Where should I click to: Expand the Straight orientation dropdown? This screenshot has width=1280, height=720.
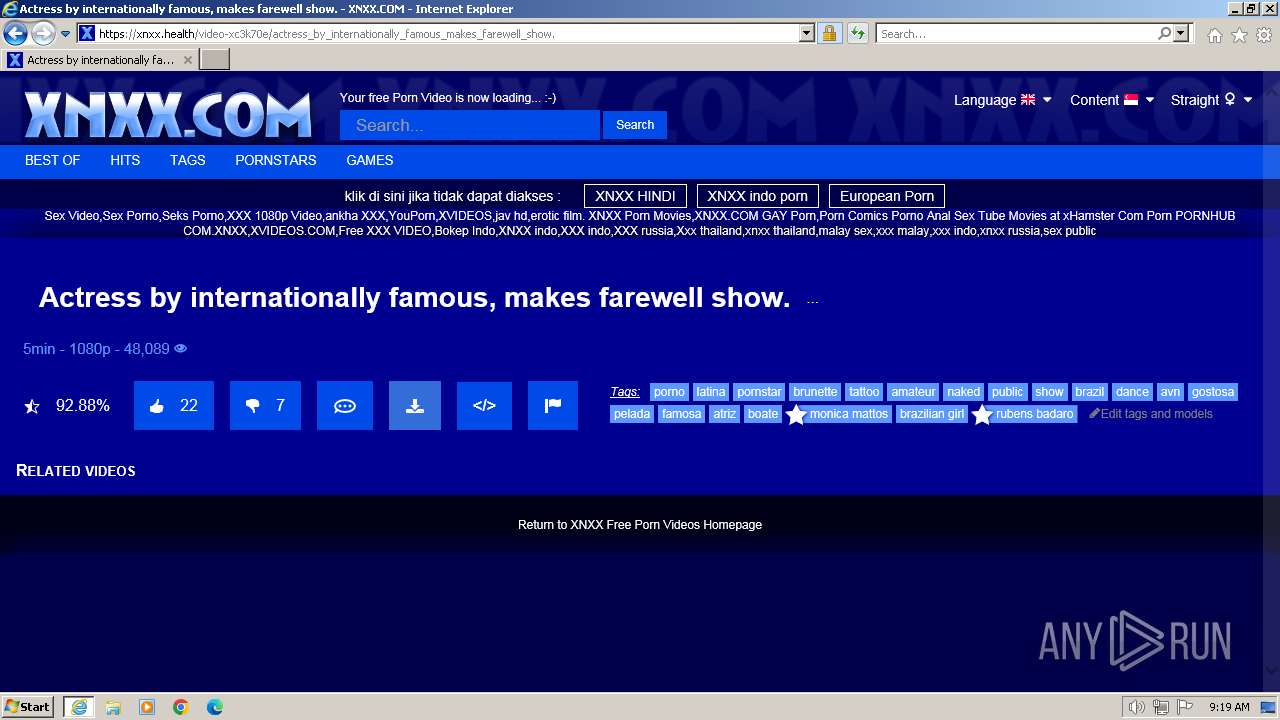1212,100
